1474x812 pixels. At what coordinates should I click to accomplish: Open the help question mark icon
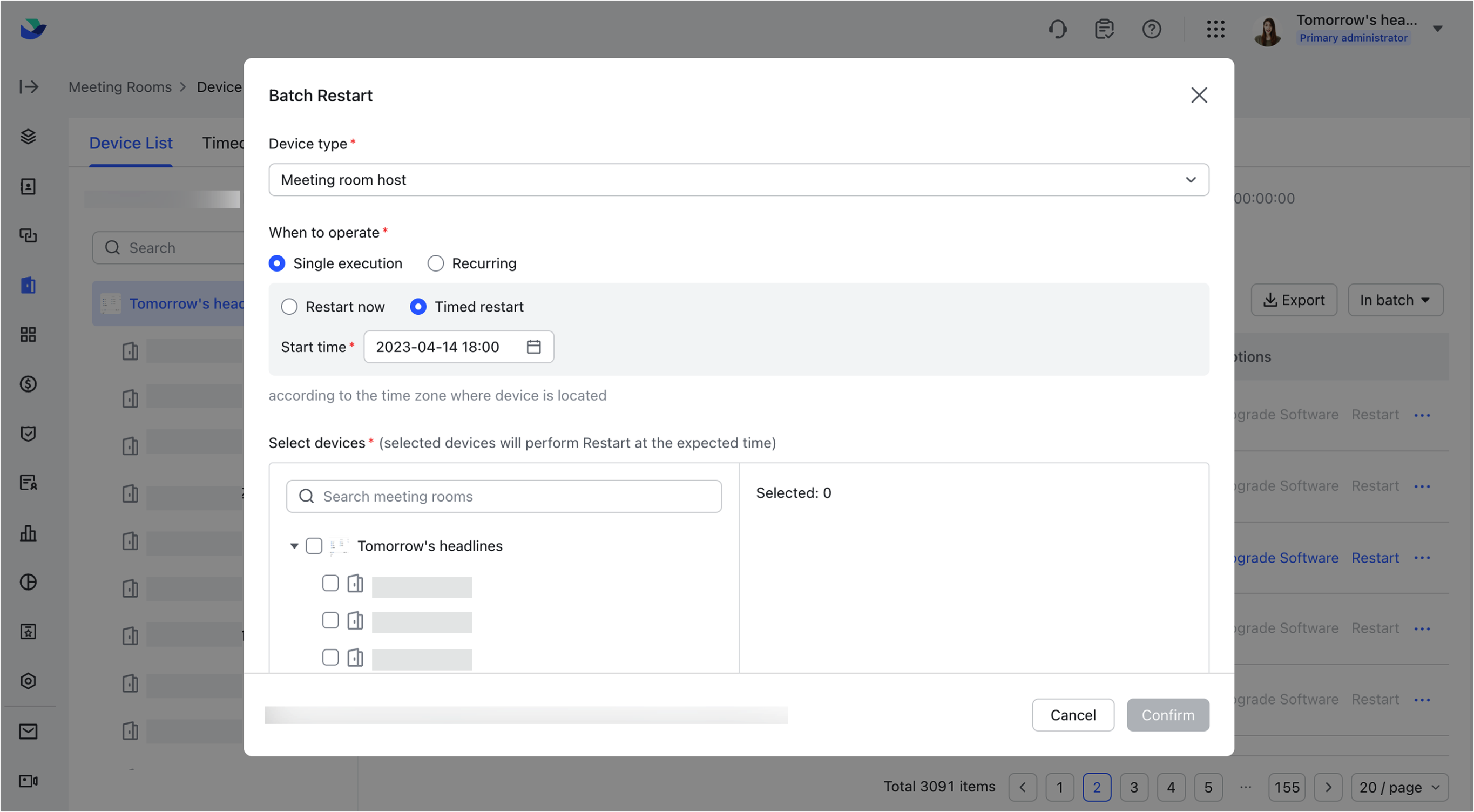(1152, 29)
